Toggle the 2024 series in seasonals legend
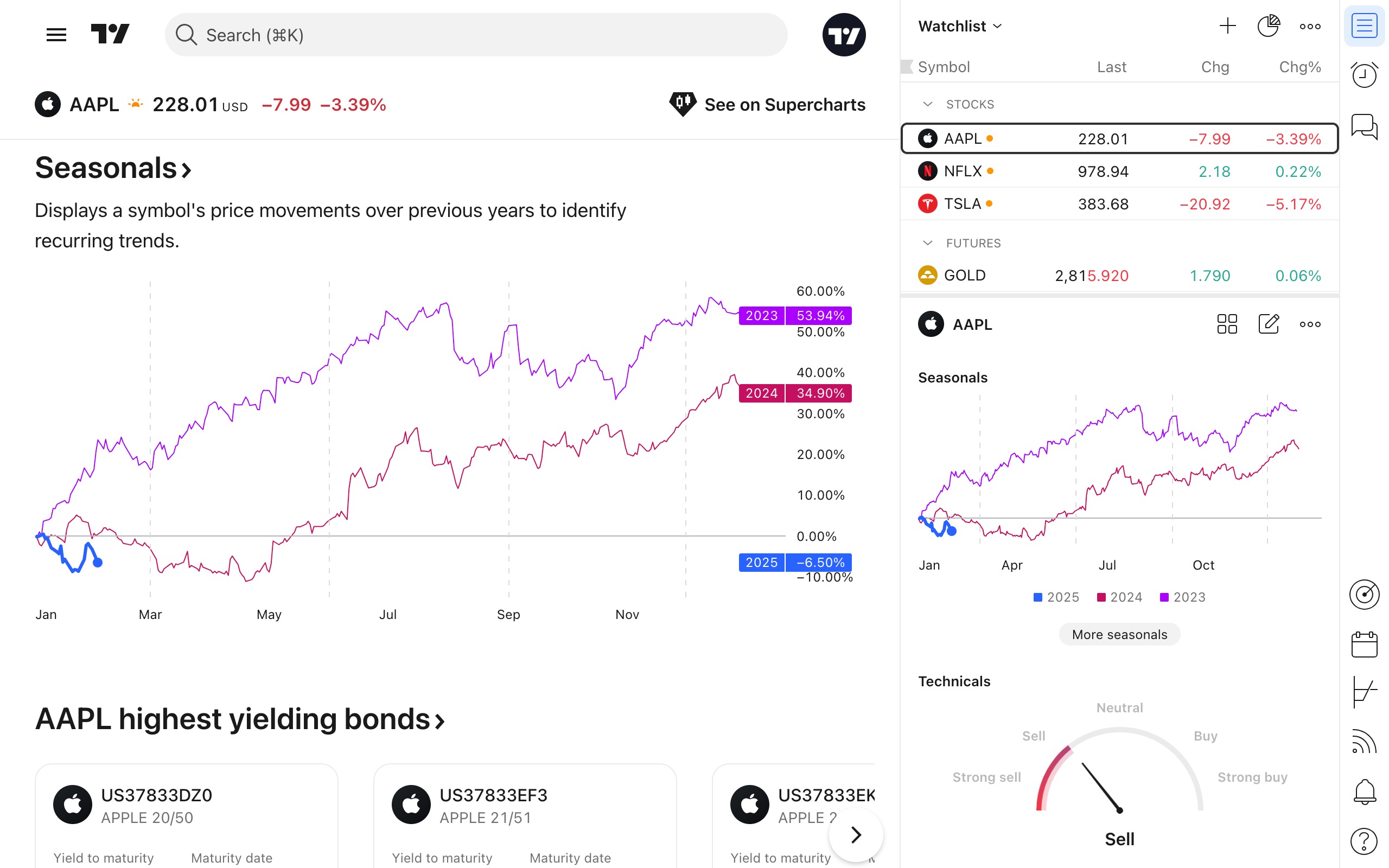1389x868 pixels. coord(1119,597)
